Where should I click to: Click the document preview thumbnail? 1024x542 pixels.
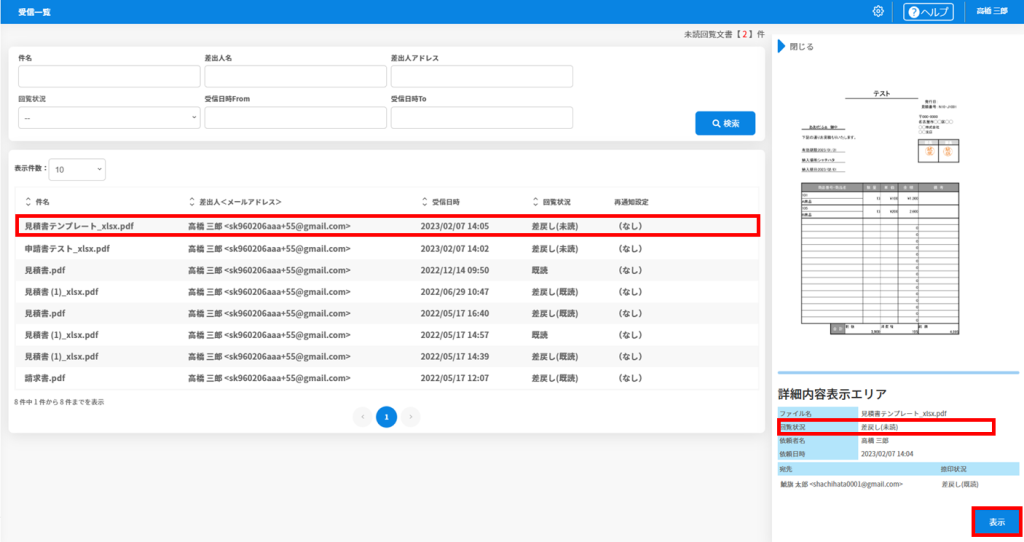tap(880, 213)
